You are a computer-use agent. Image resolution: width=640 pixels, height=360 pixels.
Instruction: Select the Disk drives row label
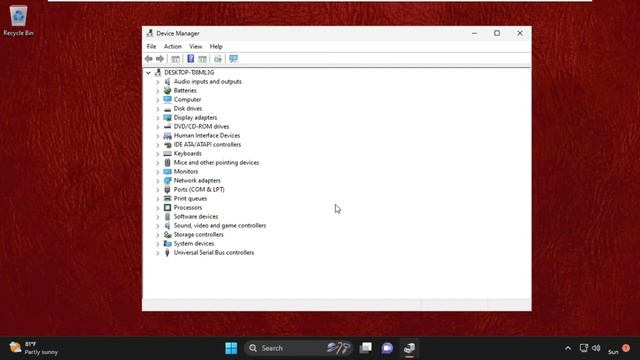(x=188, y=109)
